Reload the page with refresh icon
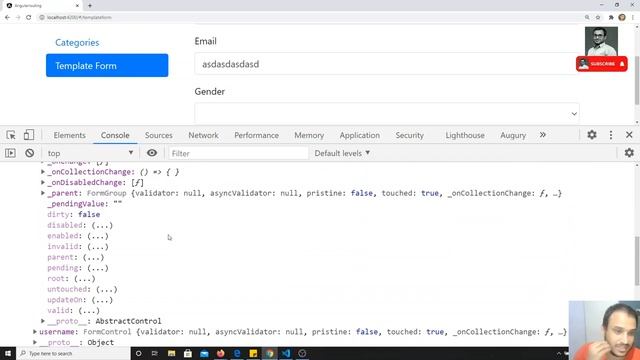Viewport: 640px width, 360px height. coord(29,18)
